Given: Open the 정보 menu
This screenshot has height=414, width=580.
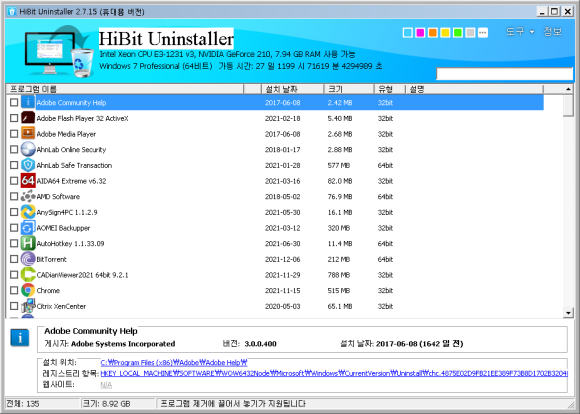Looking at the screenshot, I should (552, 32).
